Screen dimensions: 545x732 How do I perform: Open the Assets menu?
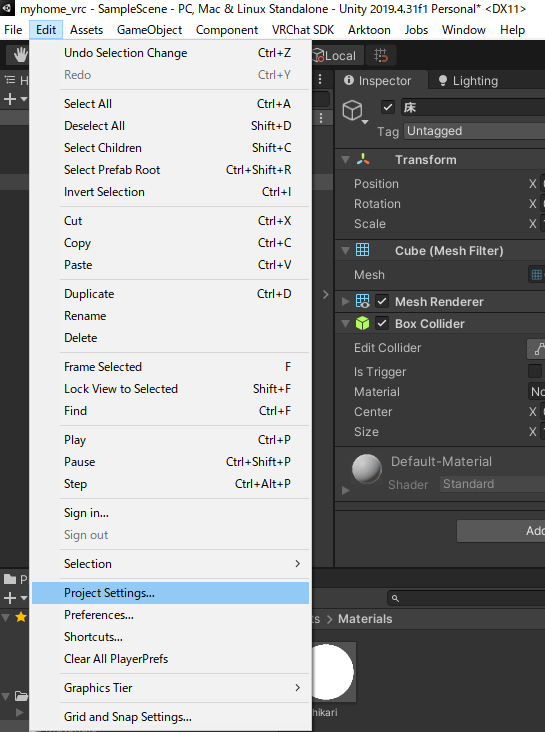point(86,30)
